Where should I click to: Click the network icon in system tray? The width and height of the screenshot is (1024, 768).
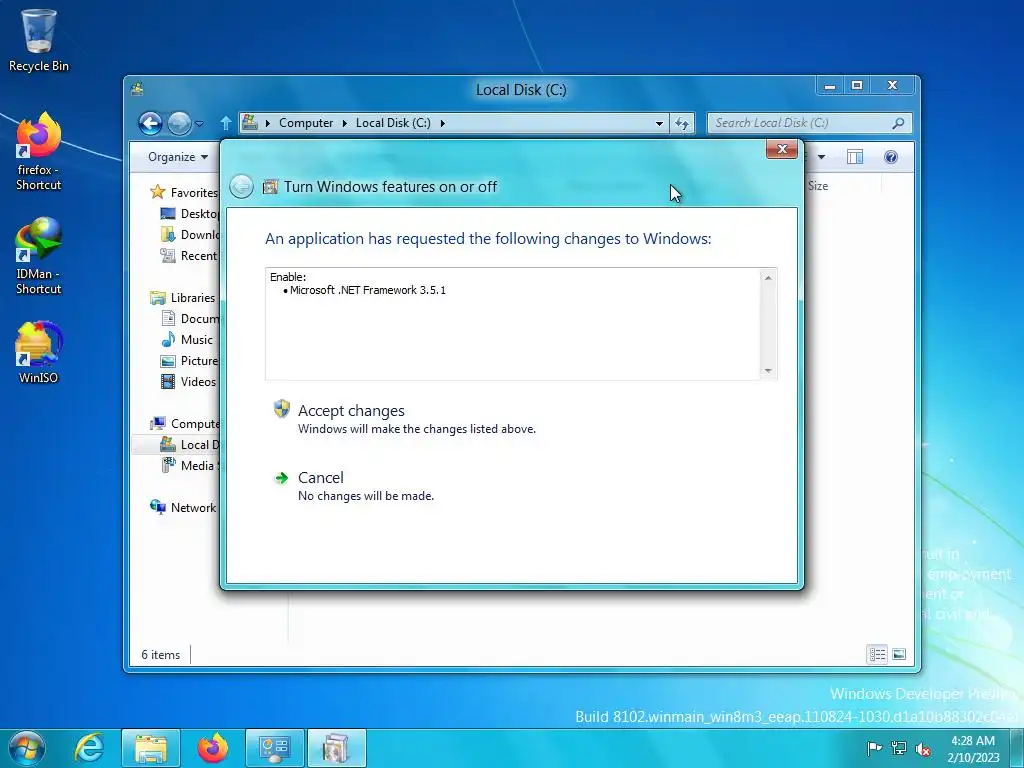click(x=899, y=748)
